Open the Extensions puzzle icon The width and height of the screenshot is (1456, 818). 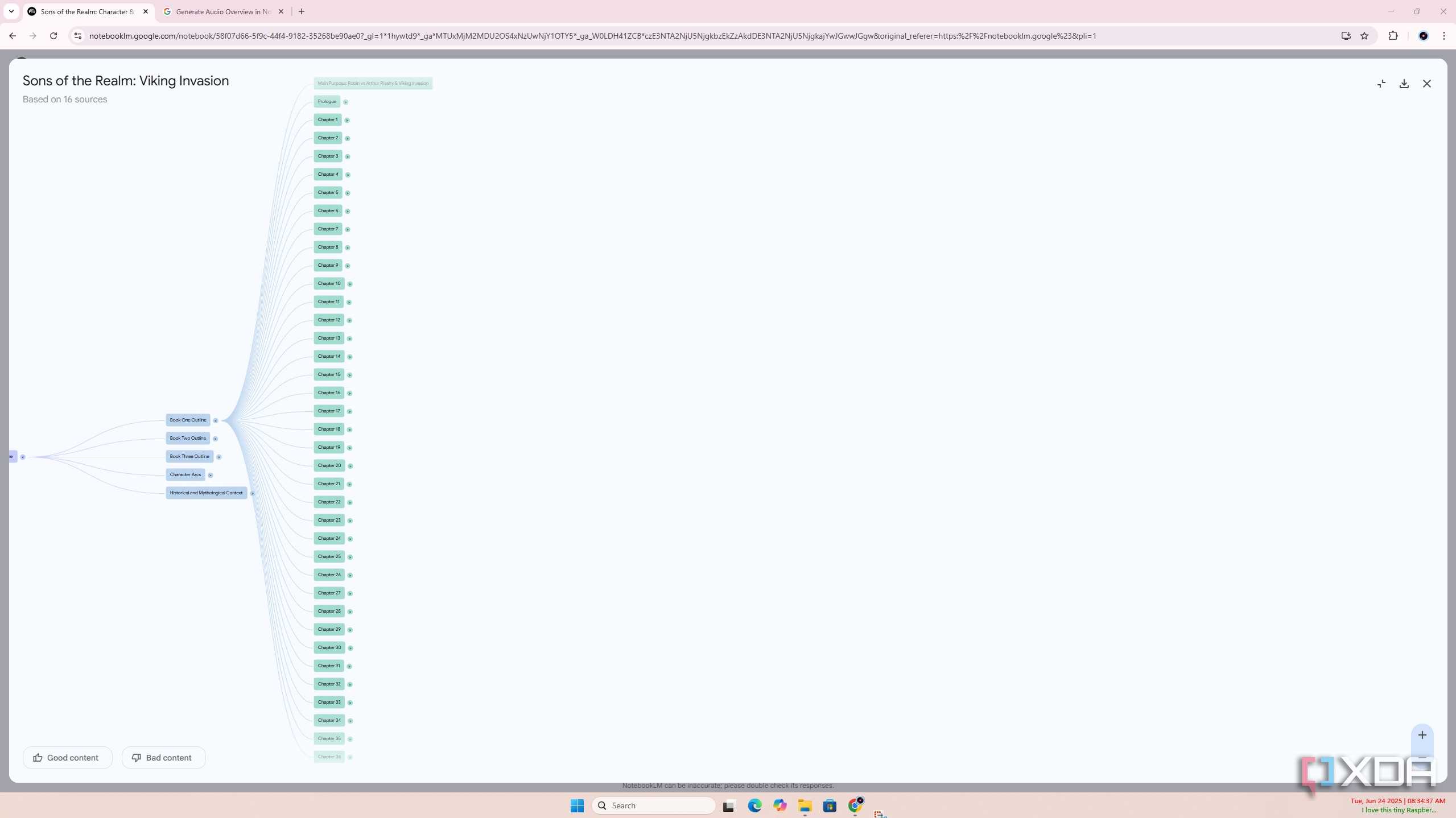1393,36
